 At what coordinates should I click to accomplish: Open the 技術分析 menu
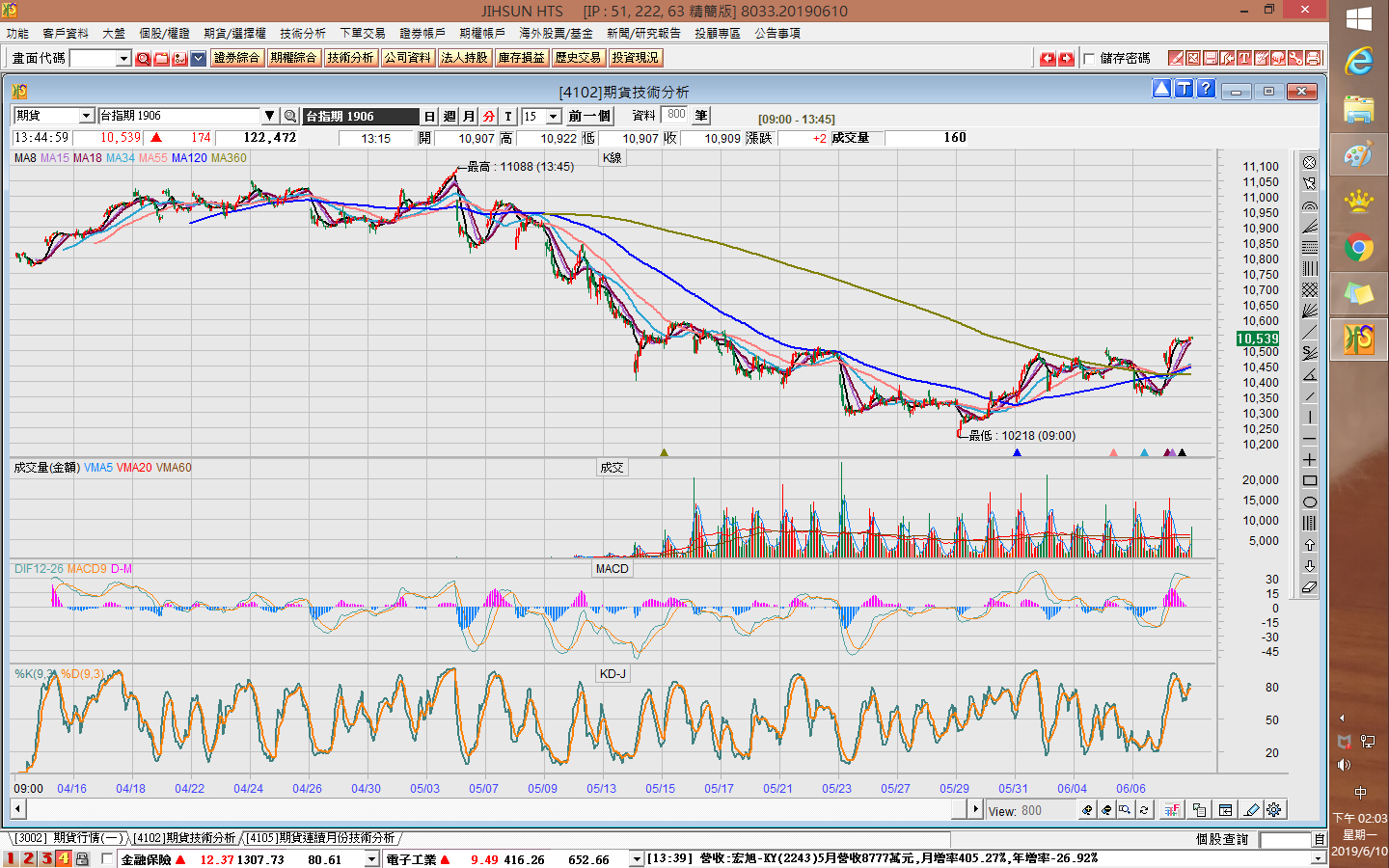(x=303, y=33)
